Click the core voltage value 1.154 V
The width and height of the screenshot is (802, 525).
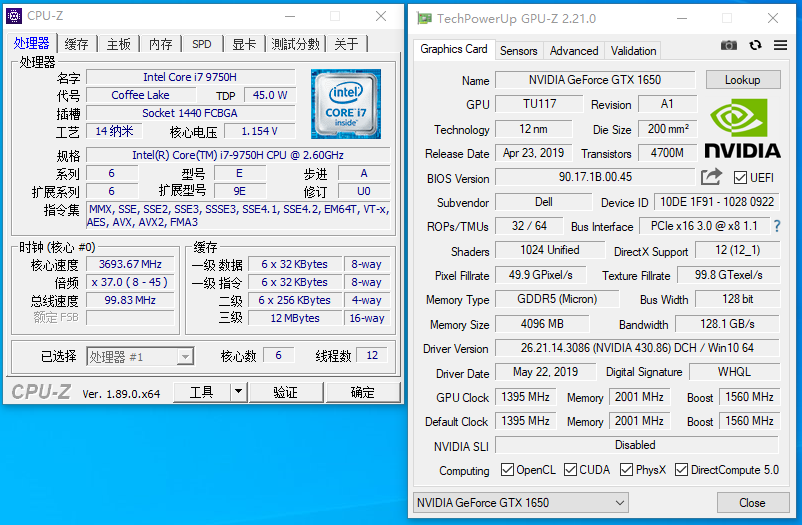point(259,131)
